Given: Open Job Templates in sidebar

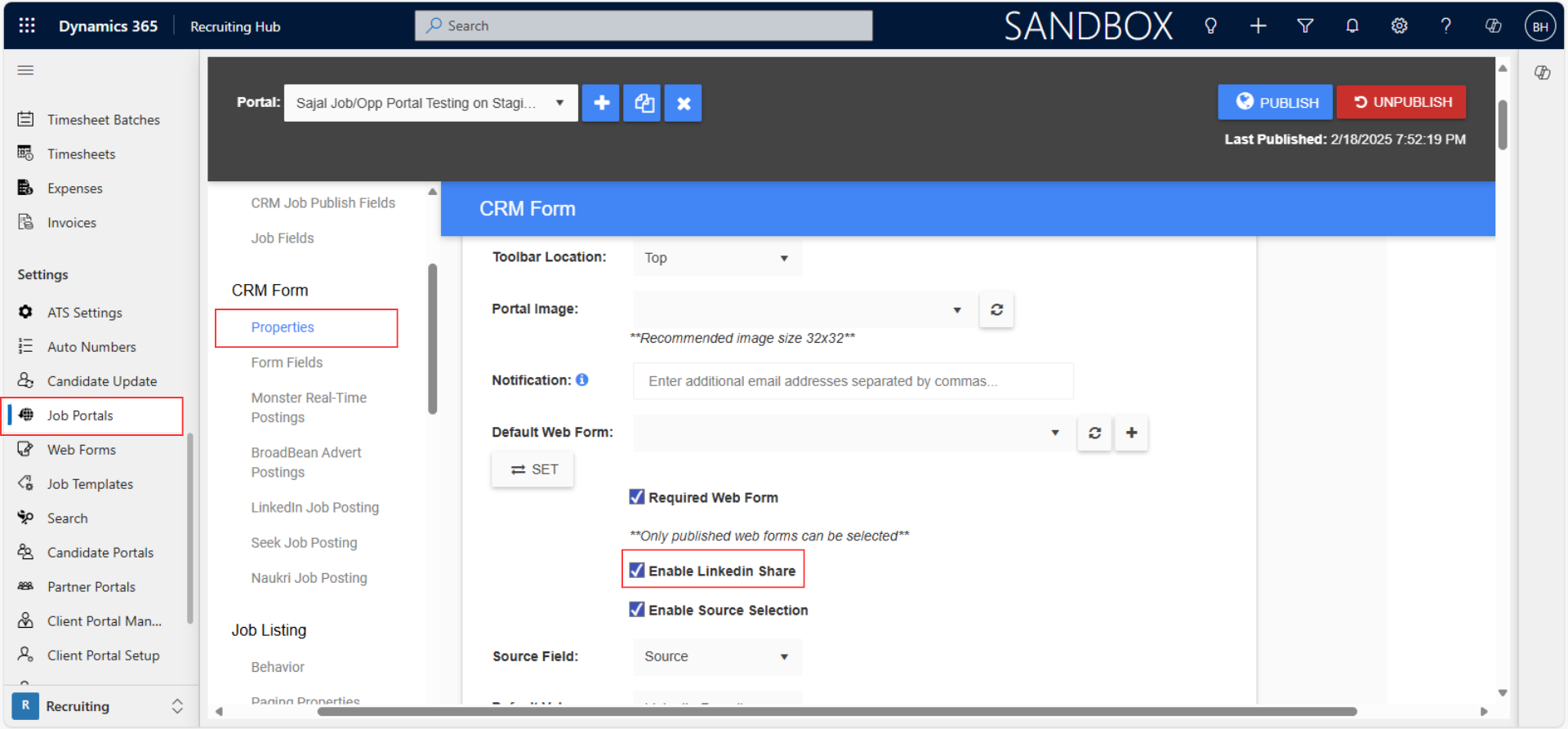Looking at the screenshot, I should 90,483.
